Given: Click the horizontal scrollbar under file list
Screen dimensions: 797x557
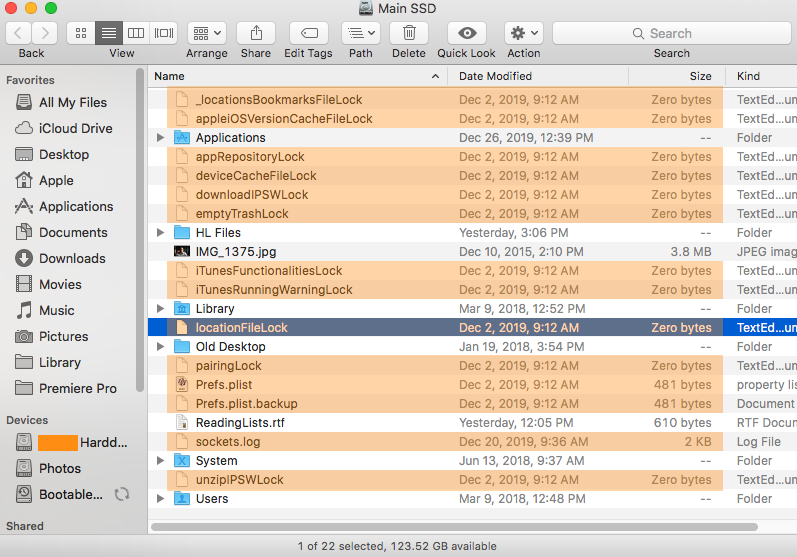Looking at the screenshot, I should [x=454, y=527].
